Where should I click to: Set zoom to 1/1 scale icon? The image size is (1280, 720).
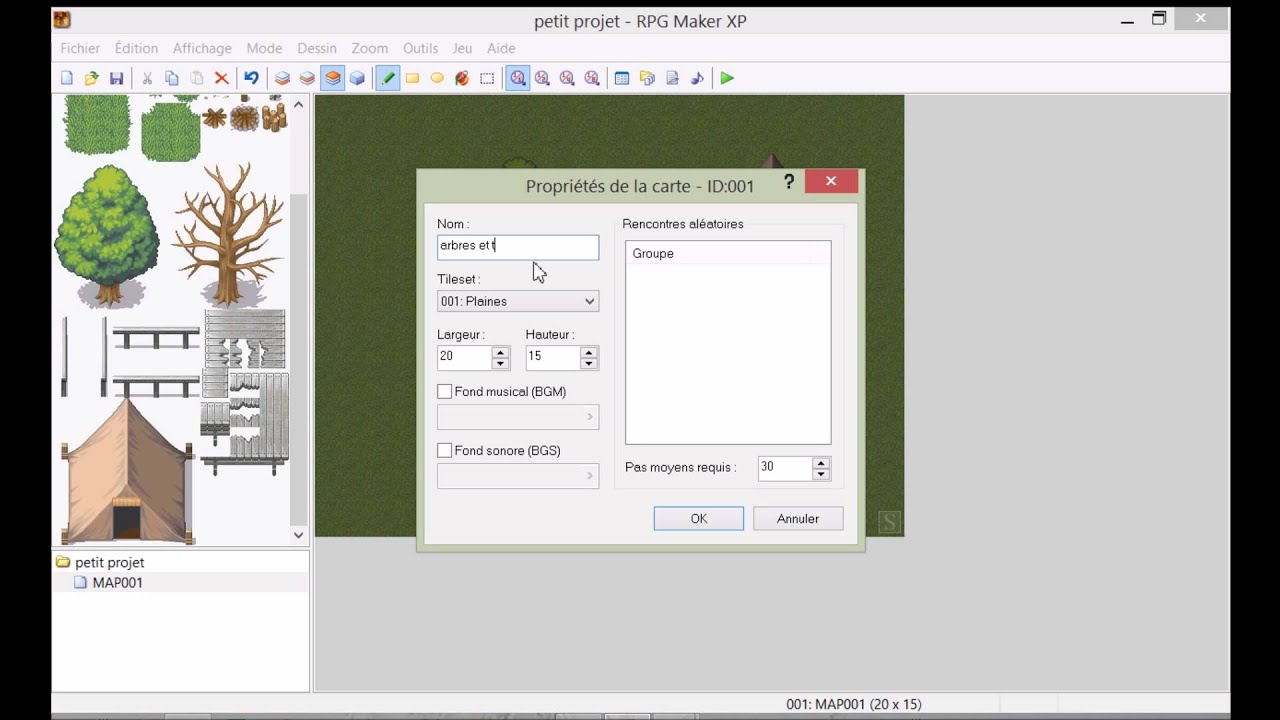coord(517,78)
